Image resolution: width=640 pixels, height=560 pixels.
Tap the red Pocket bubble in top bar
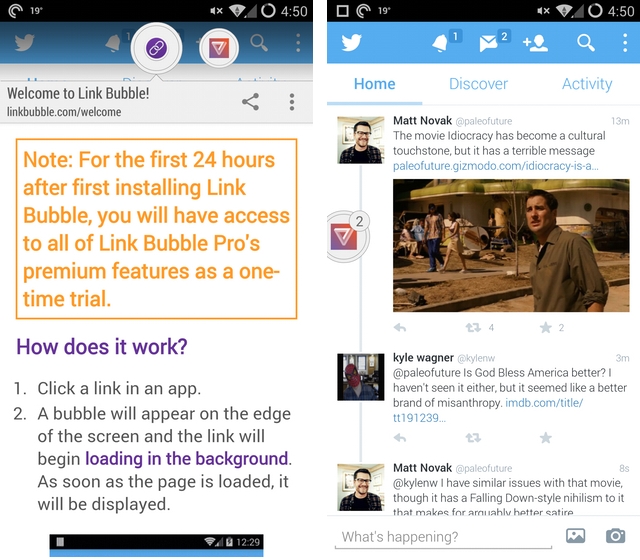click(x=219, y=47)
